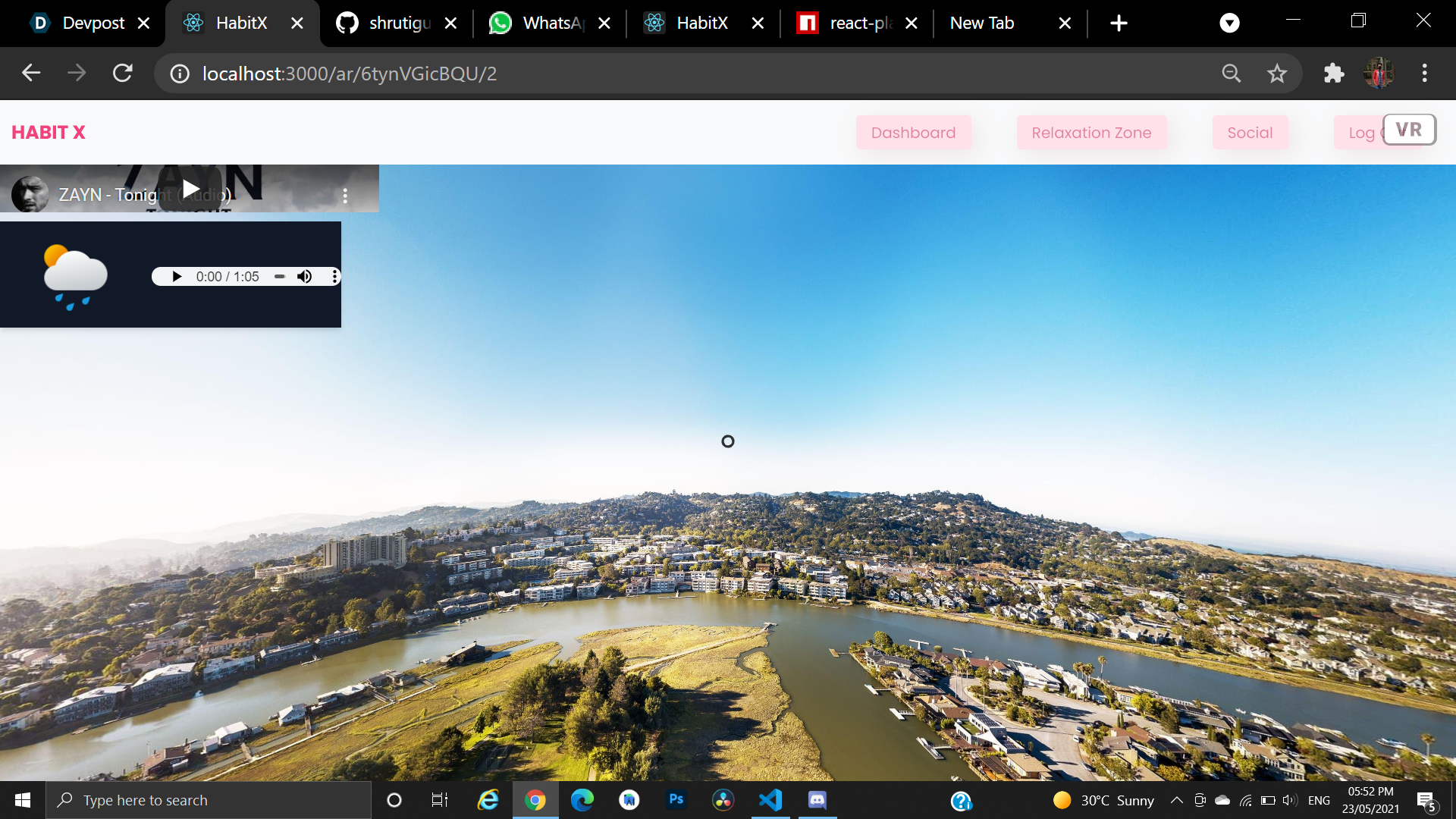The image size is (1456, 819).
Task: Play the ZAYN Tonight YouTube video
Action: (190, 189)
